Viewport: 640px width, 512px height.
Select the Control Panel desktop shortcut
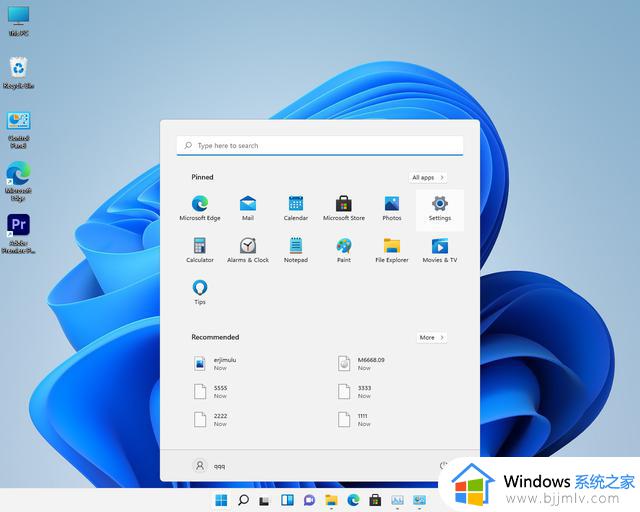[18, 129]
